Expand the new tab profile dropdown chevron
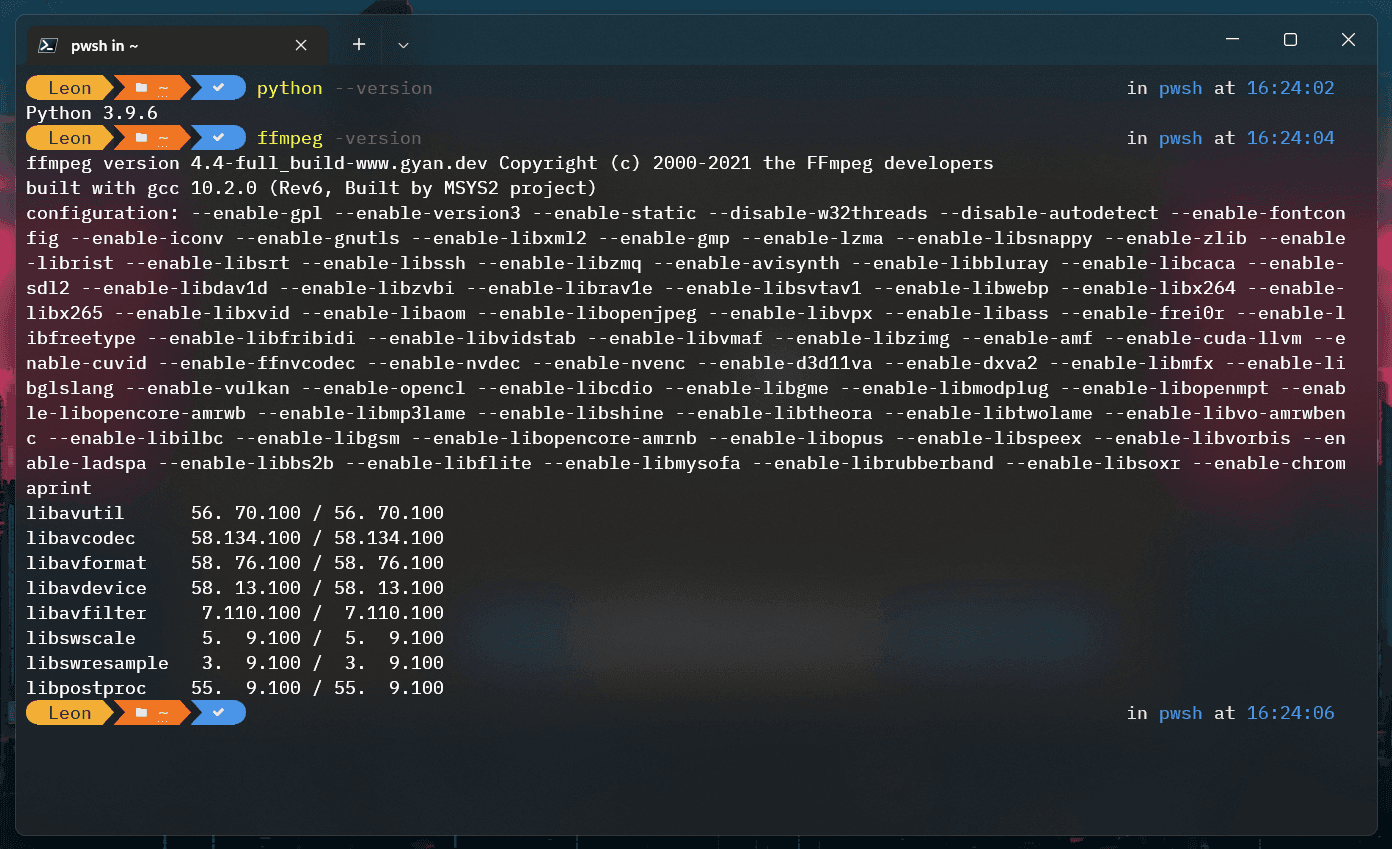The image size is (1392, 849). pyautogui.click(x=403, y=45)
